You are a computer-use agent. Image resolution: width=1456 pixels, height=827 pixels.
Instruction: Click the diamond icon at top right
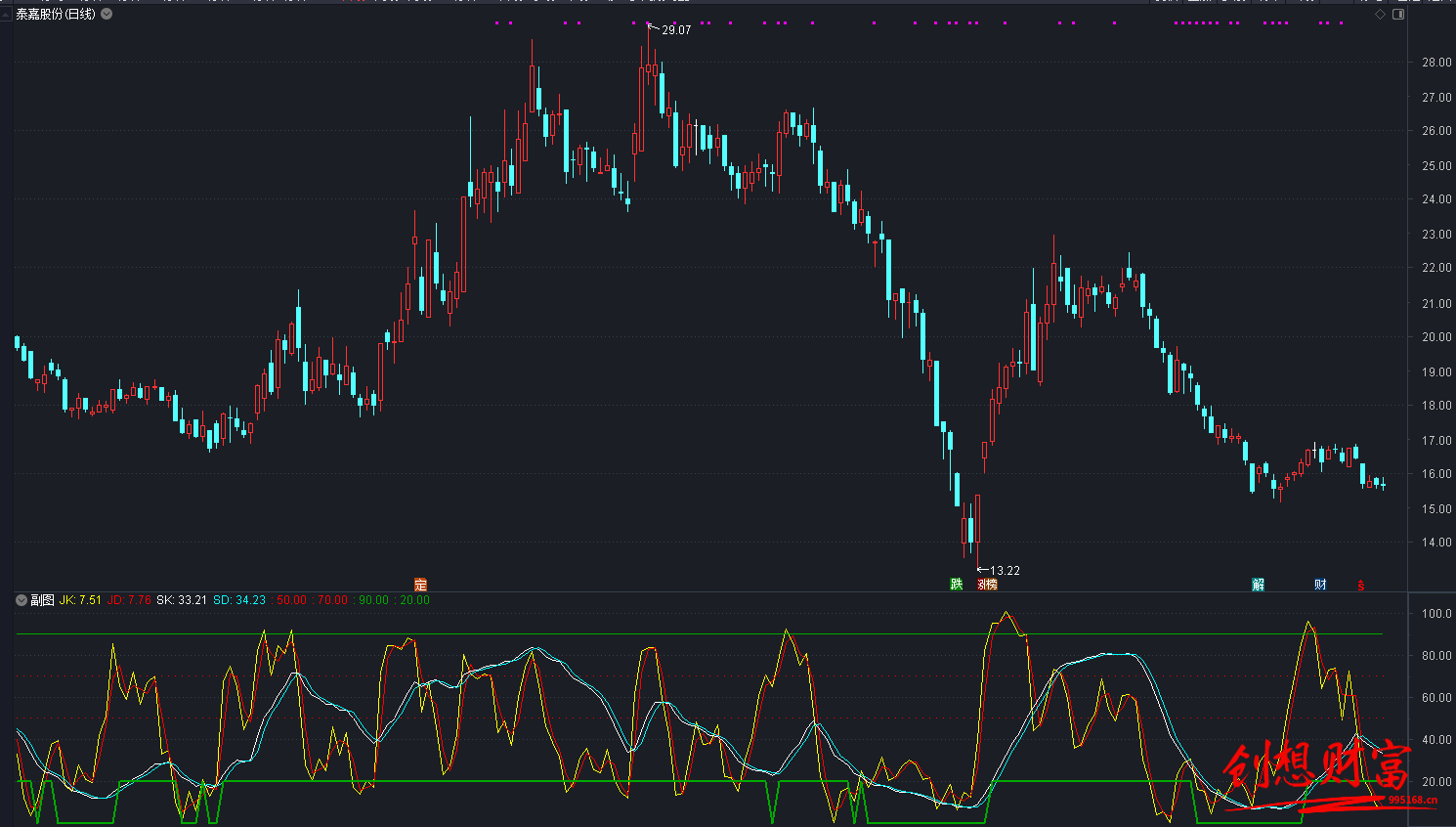click(x=1380, y=15)
